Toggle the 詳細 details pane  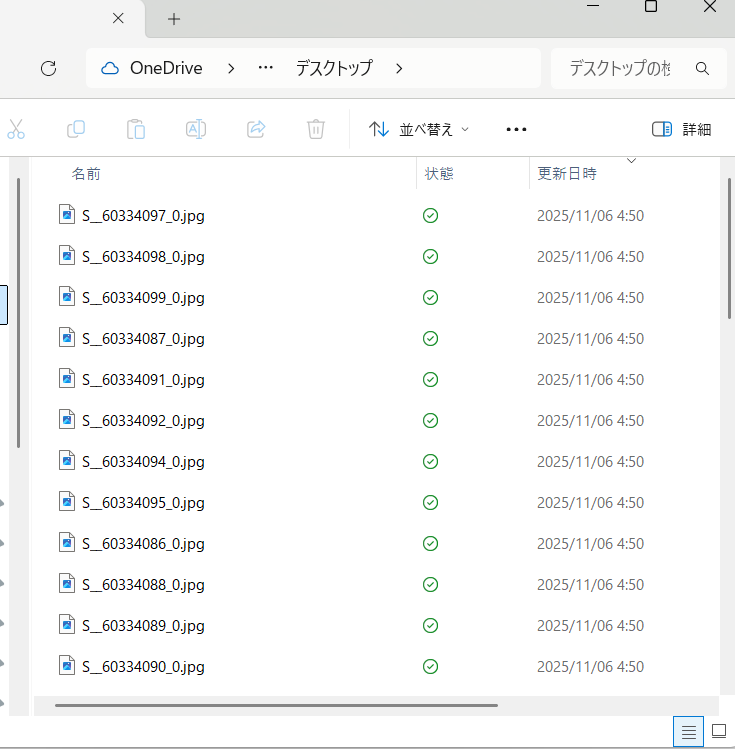point(681,129)
